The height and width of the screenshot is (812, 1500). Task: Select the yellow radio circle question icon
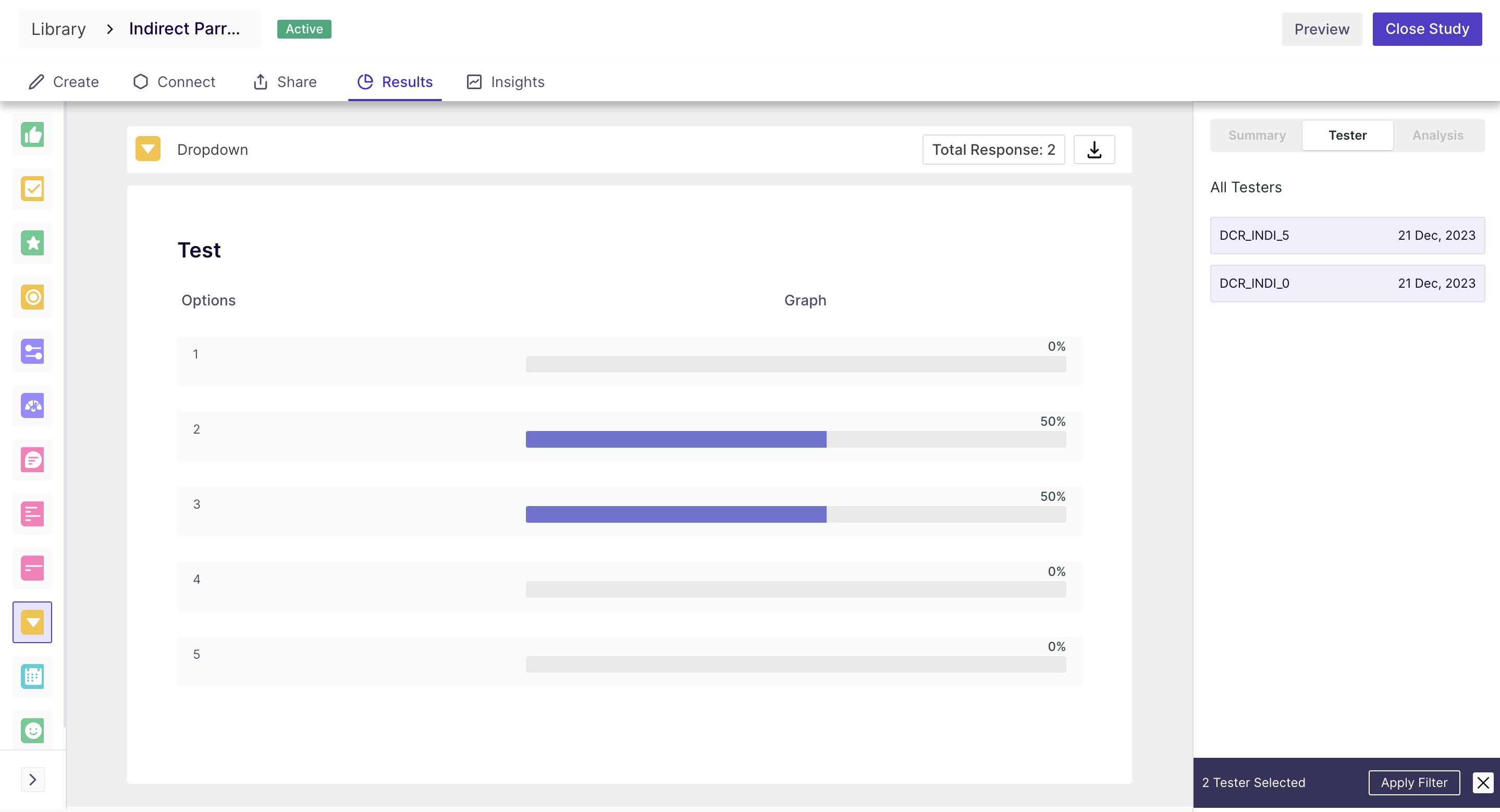pos(33,298)
